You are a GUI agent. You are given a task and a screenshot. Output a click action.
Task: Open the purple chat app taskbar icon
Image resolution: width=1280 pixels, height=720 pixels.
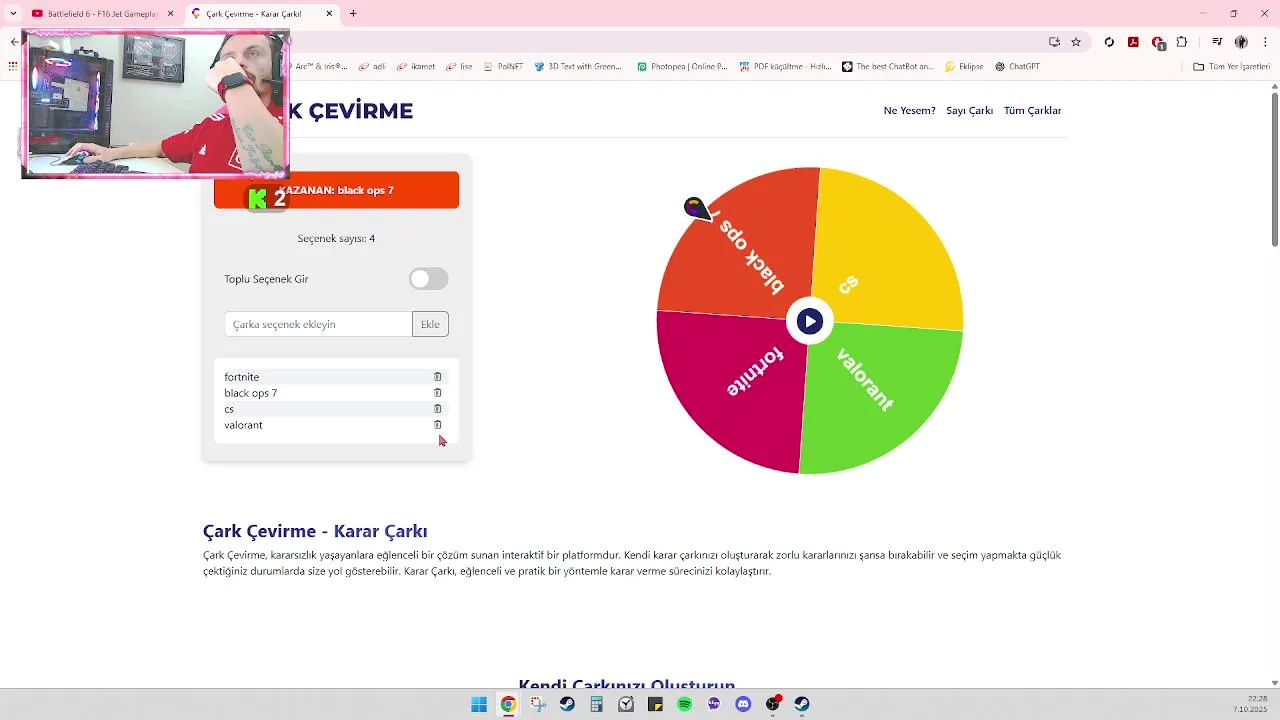[x=714, y=704]
